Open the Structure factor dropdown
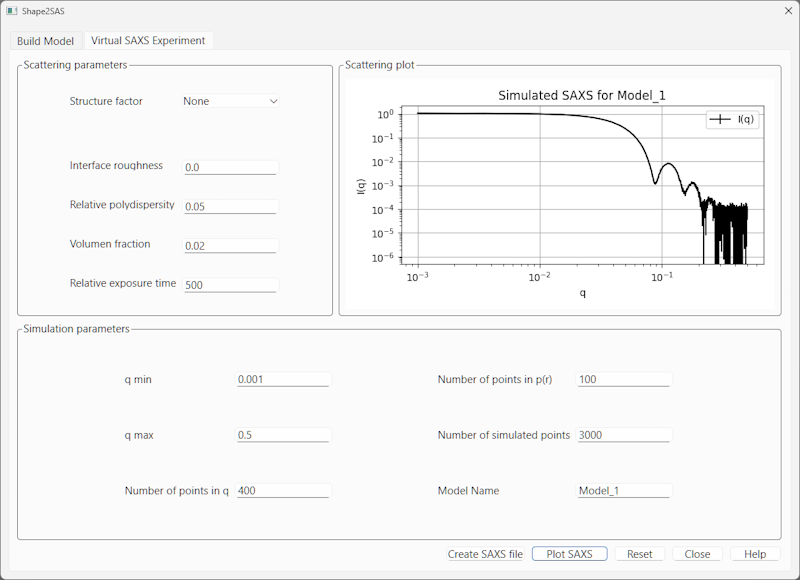Screen dimensions: 800x580 pos(230,101)
